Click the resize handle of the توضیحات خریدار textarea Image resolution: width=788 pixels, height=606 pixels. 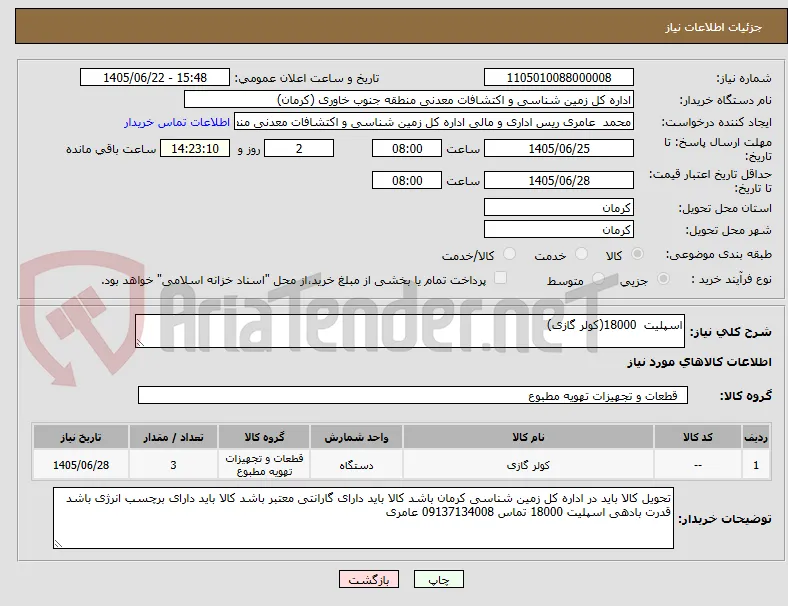pyautogui.click(x=58, y=544)
